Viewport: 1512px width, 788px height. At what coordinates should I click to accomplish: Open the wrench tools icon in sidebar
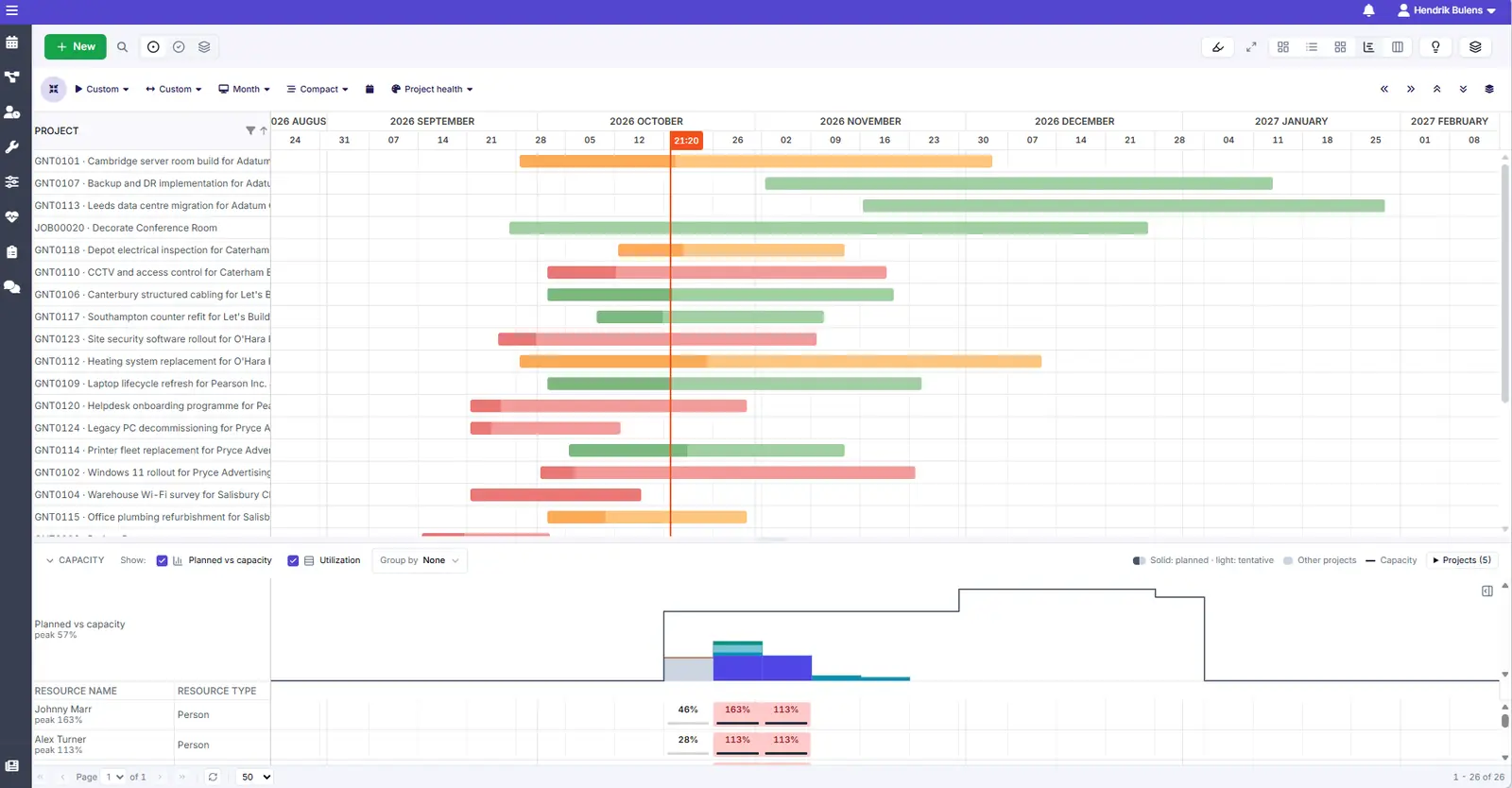click(12, 147)
